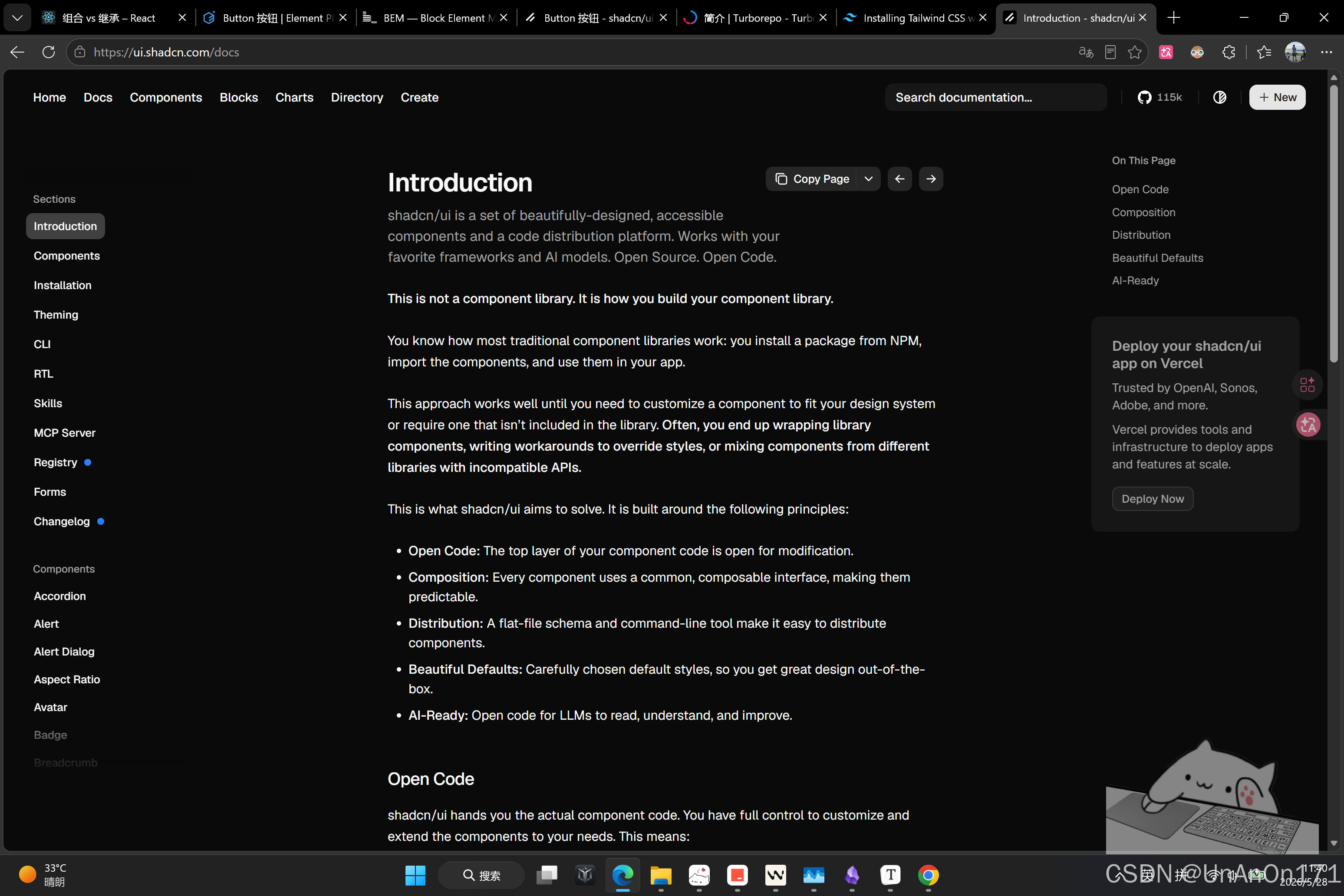Image resolution: width=1344 pixels, height=896 pixels.
Task: Open Installation in the sidebar
Action: (x=62, y=285)
